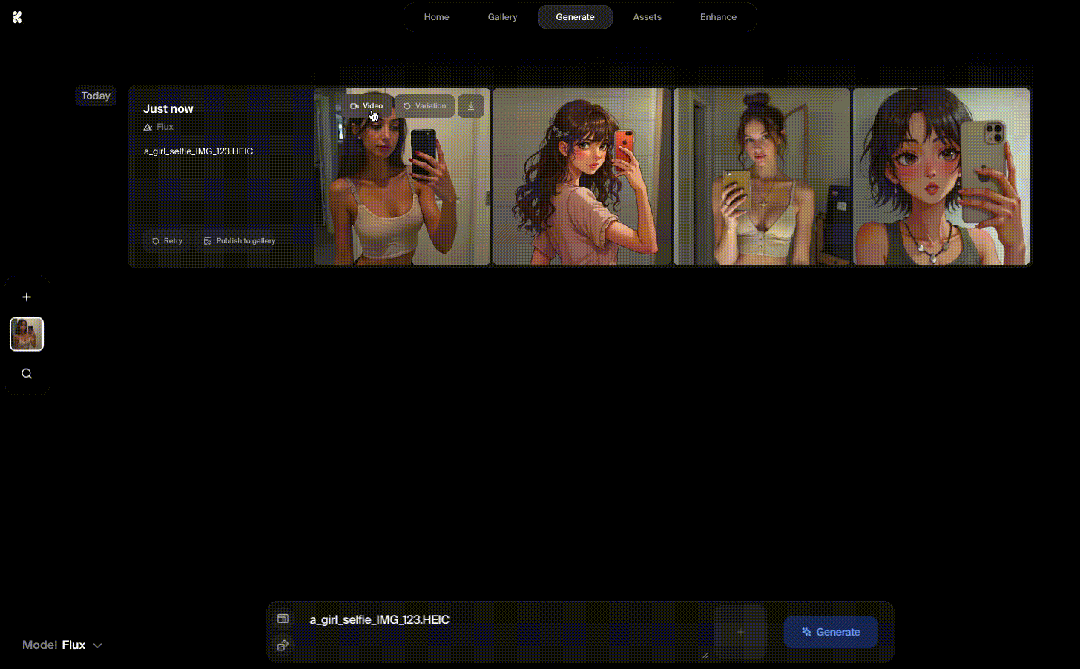The height and width of the screenshot is (669, 1080).
Task: Open the anime girl with the red phone image
Action: [x=581, y=176]
